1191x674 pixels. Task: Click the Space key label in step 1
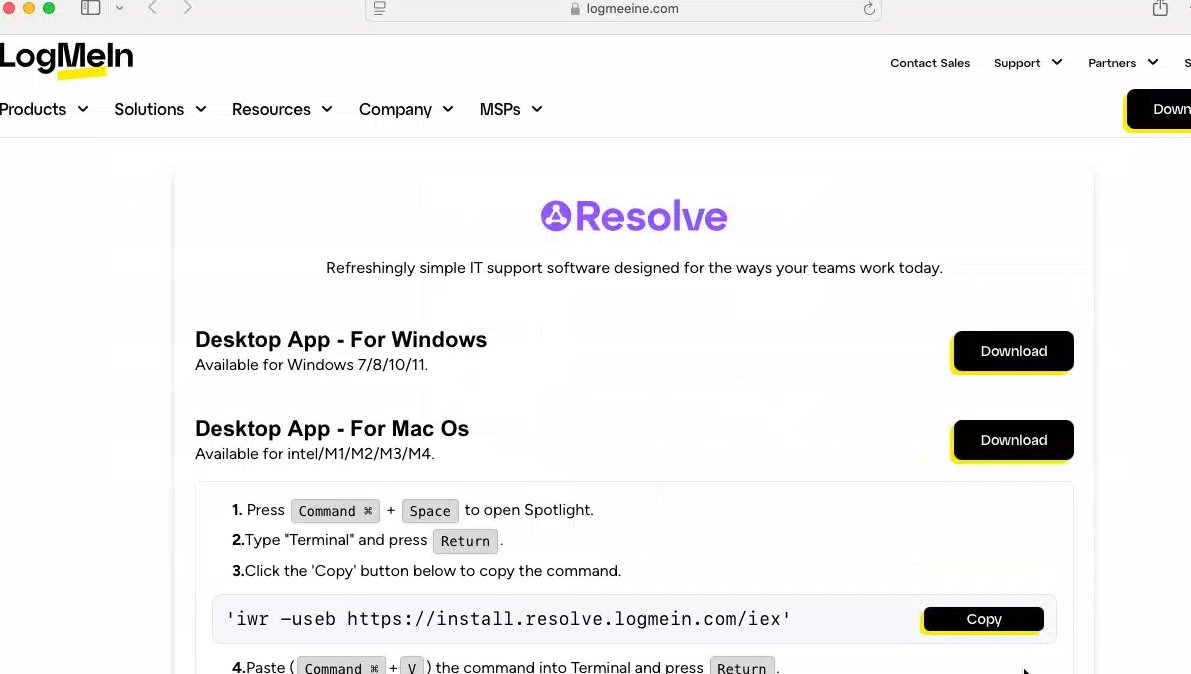(x=430, y=511)
